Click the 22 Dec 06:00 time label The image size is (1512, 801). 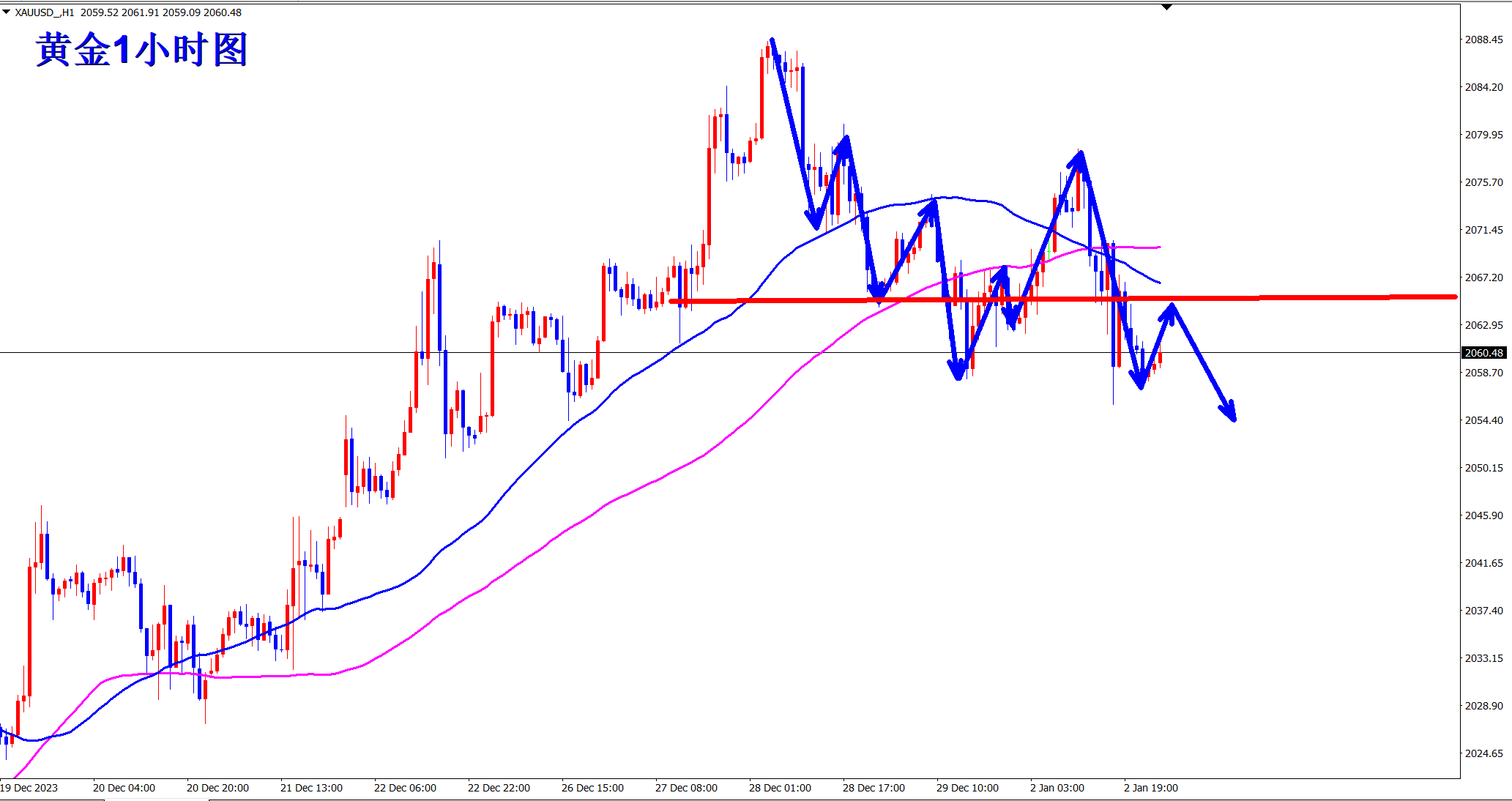pyautogui.click(x=405, y=788)
